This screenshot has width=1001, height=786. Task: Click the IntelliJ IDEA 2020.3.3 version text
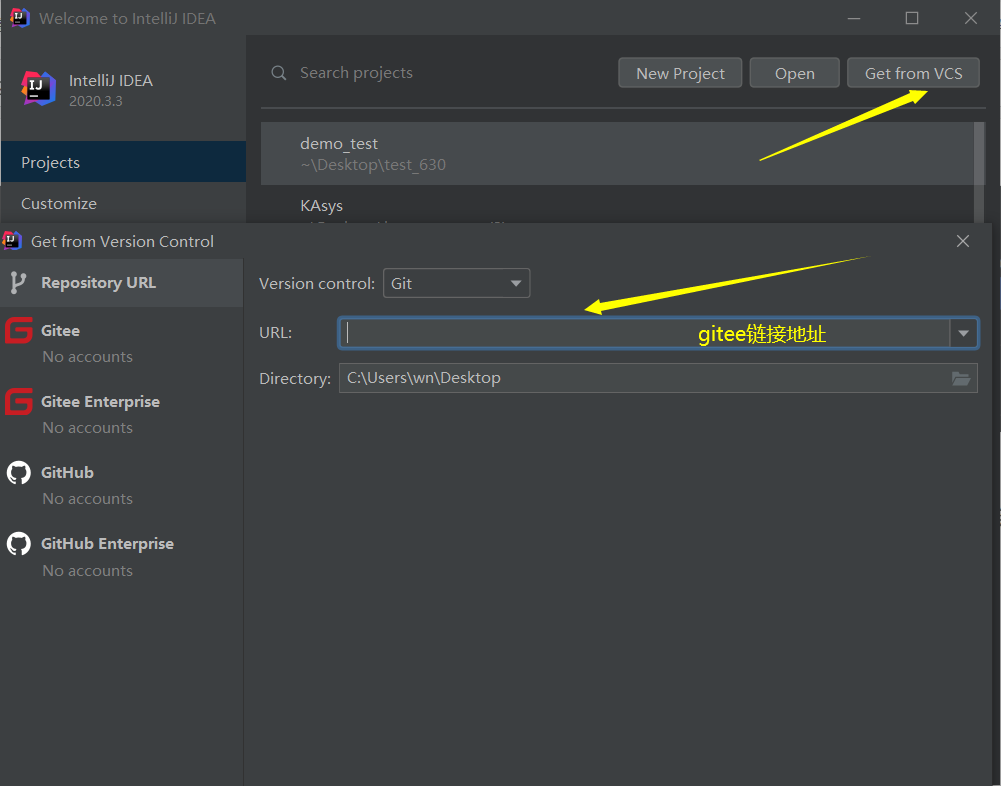coord(96,101)
